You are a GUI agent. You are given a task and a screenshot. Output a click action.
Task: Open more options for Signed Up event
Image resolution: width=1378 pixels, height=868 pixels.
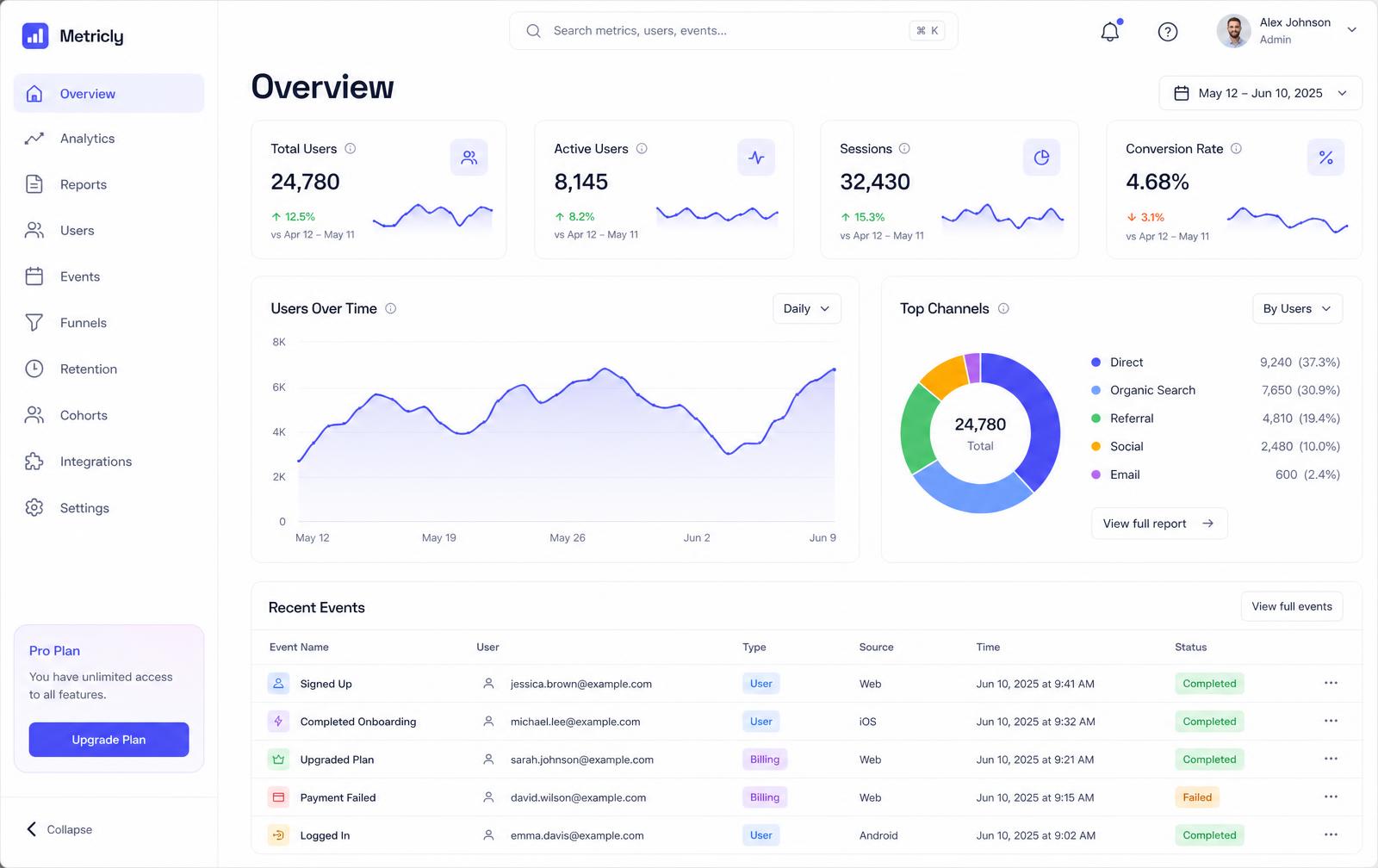point(1331,683)
